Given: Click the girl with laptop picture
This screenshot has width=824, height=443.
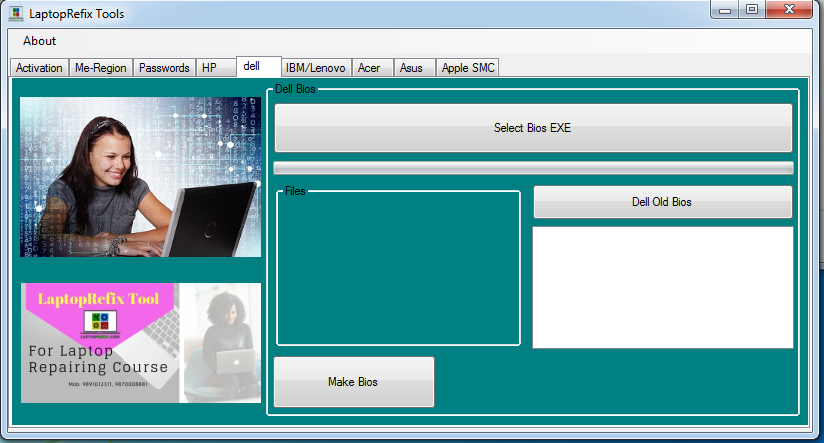Looking at the screenshot, I should tap(140, 177).
